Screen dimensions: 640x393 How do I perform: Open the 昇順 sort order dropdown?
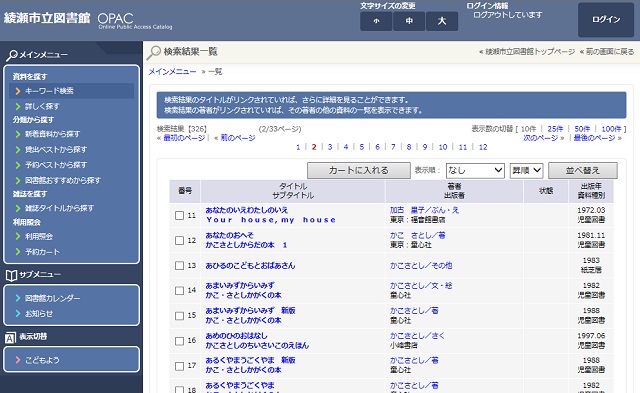(x=527, y=171)
